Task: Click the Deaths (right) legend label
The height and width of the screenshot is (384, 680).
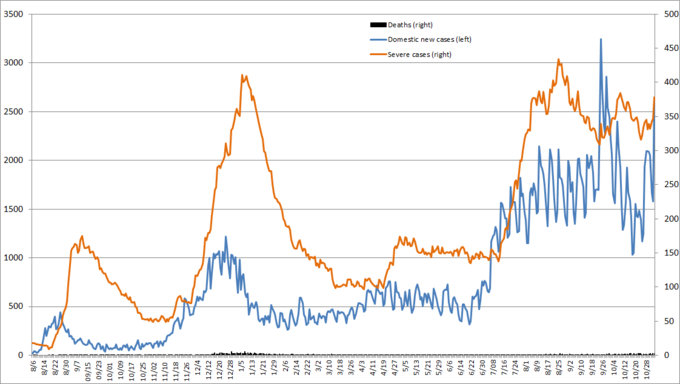Action: coord(410,25)
